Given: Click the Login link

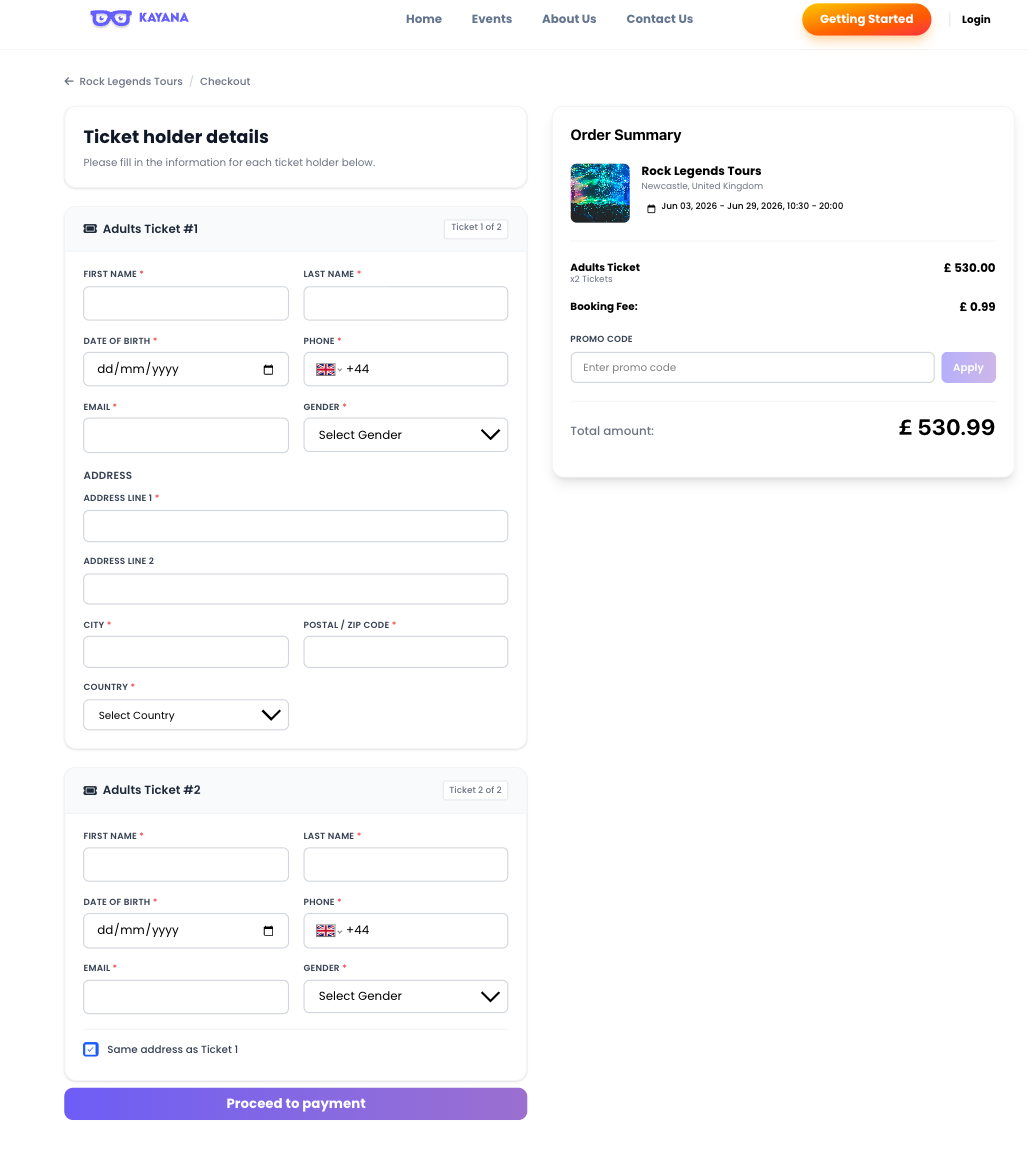Looking at the screenshot, I should (976, 20).
